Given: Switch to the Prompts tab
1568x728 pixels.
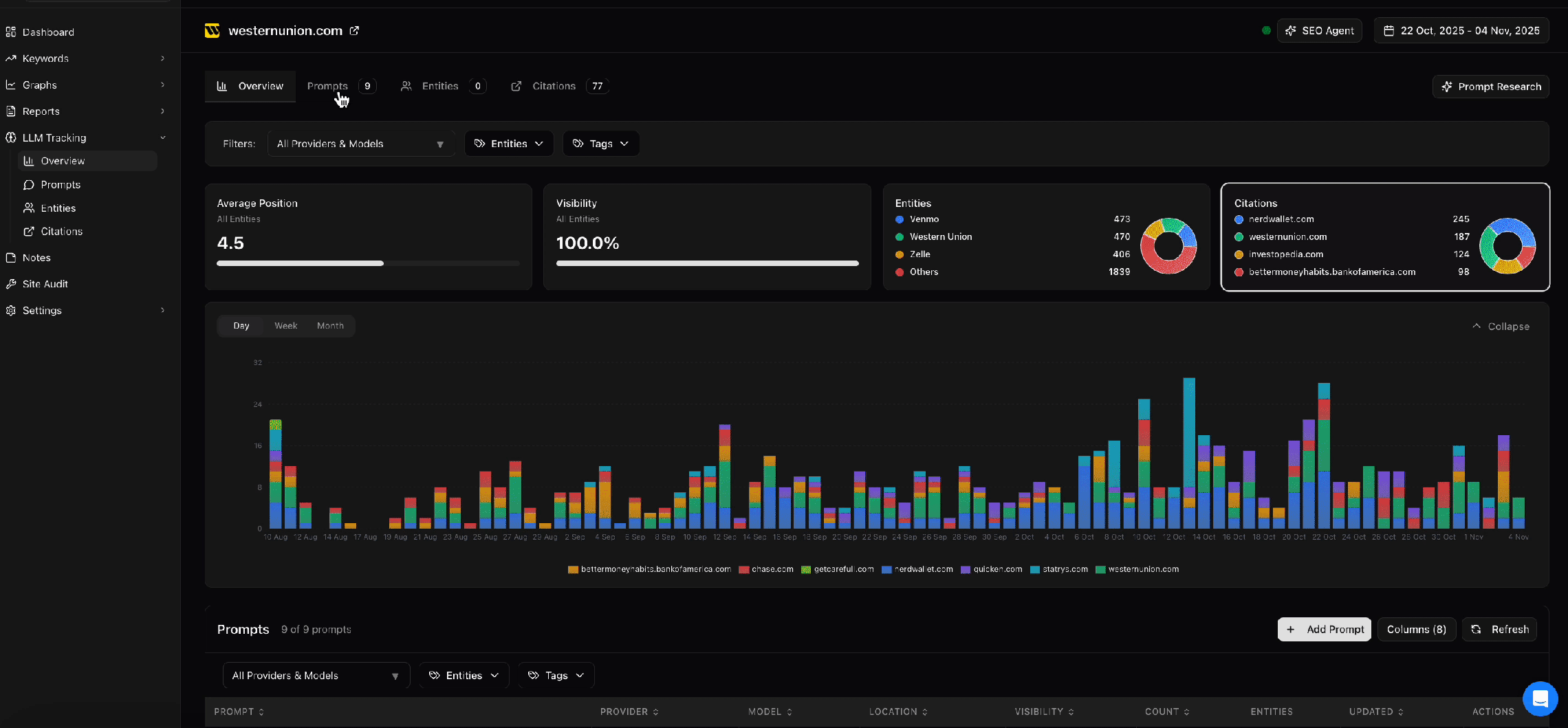Looking at the screenshot, I should [x=327, y=86].
